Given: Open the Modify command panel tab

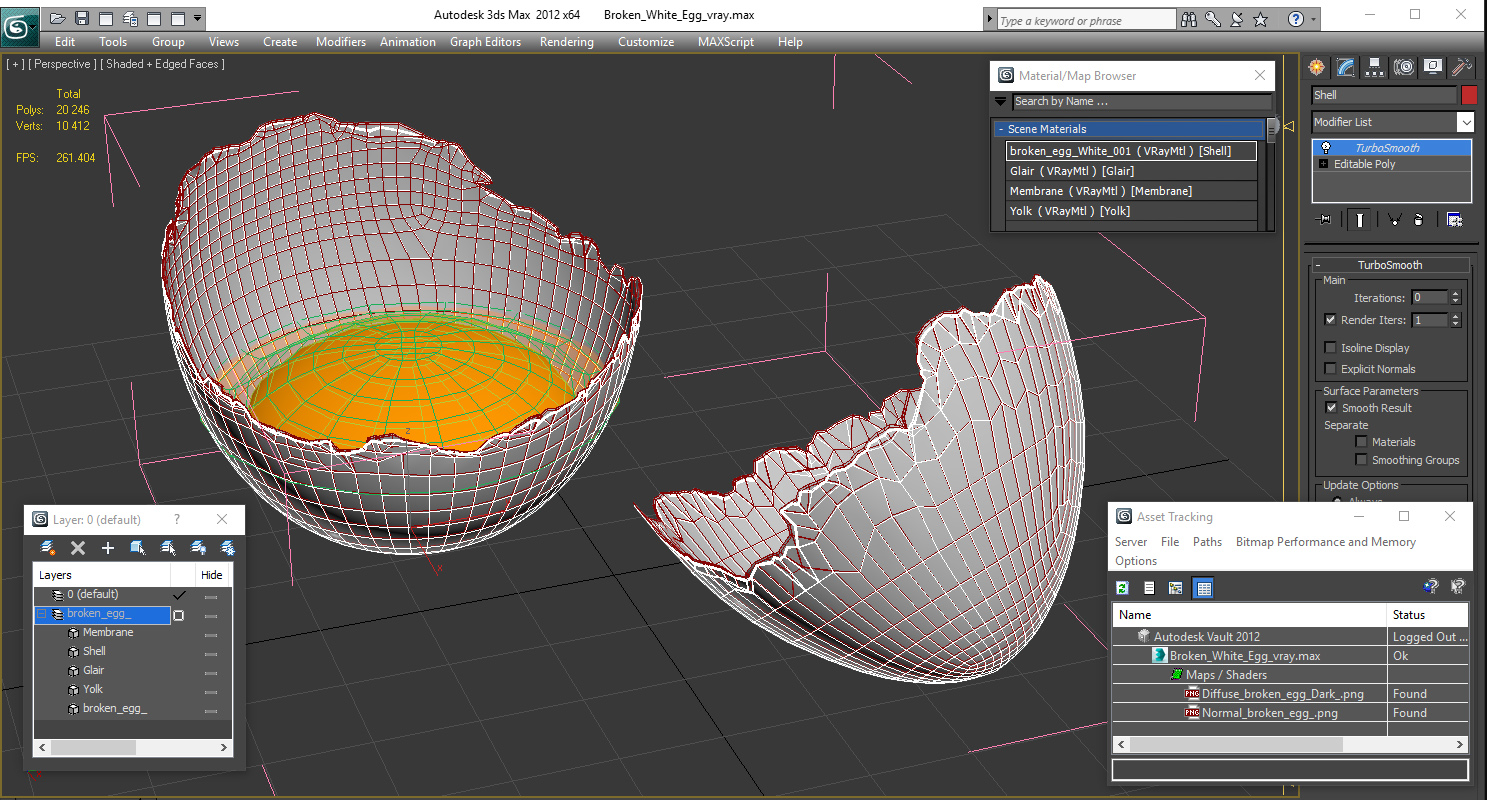Looking at the screenshot, I should pyautogui.click(x=1346, y=67).
